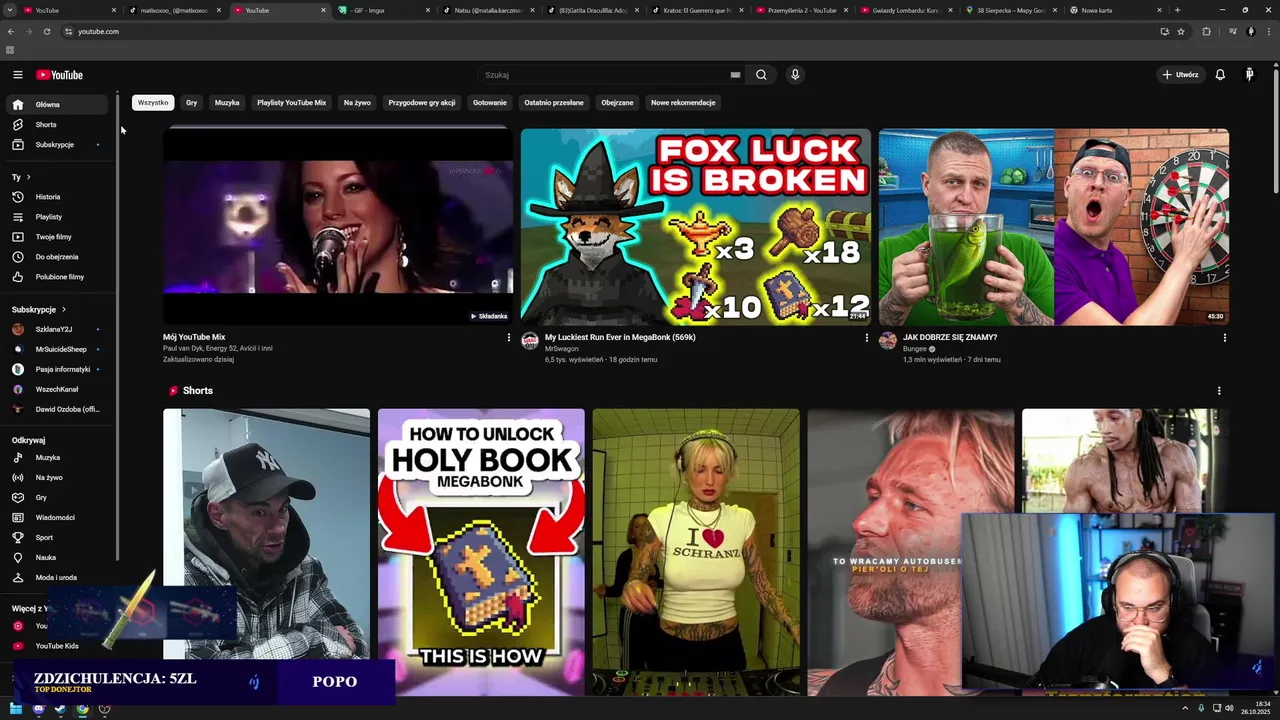Open options menu for JAK DOBRZE SIĘ ZNAMY
This screenshot has width=1280, height=720.
1224,338
